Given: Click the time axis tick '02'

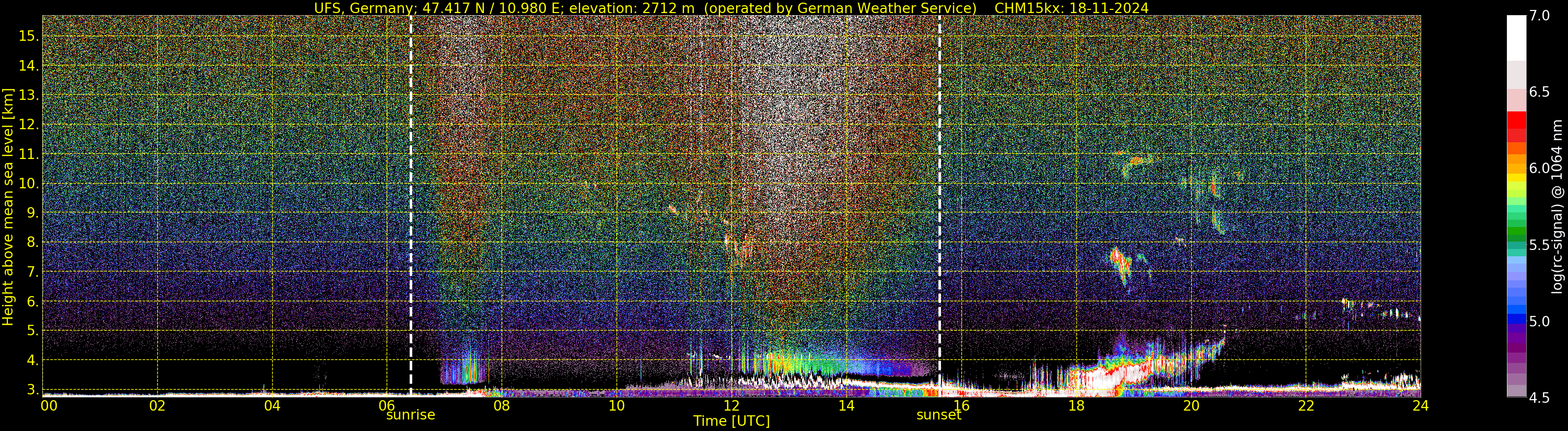Looking at the screenshot, I should (x=158, y=406).
